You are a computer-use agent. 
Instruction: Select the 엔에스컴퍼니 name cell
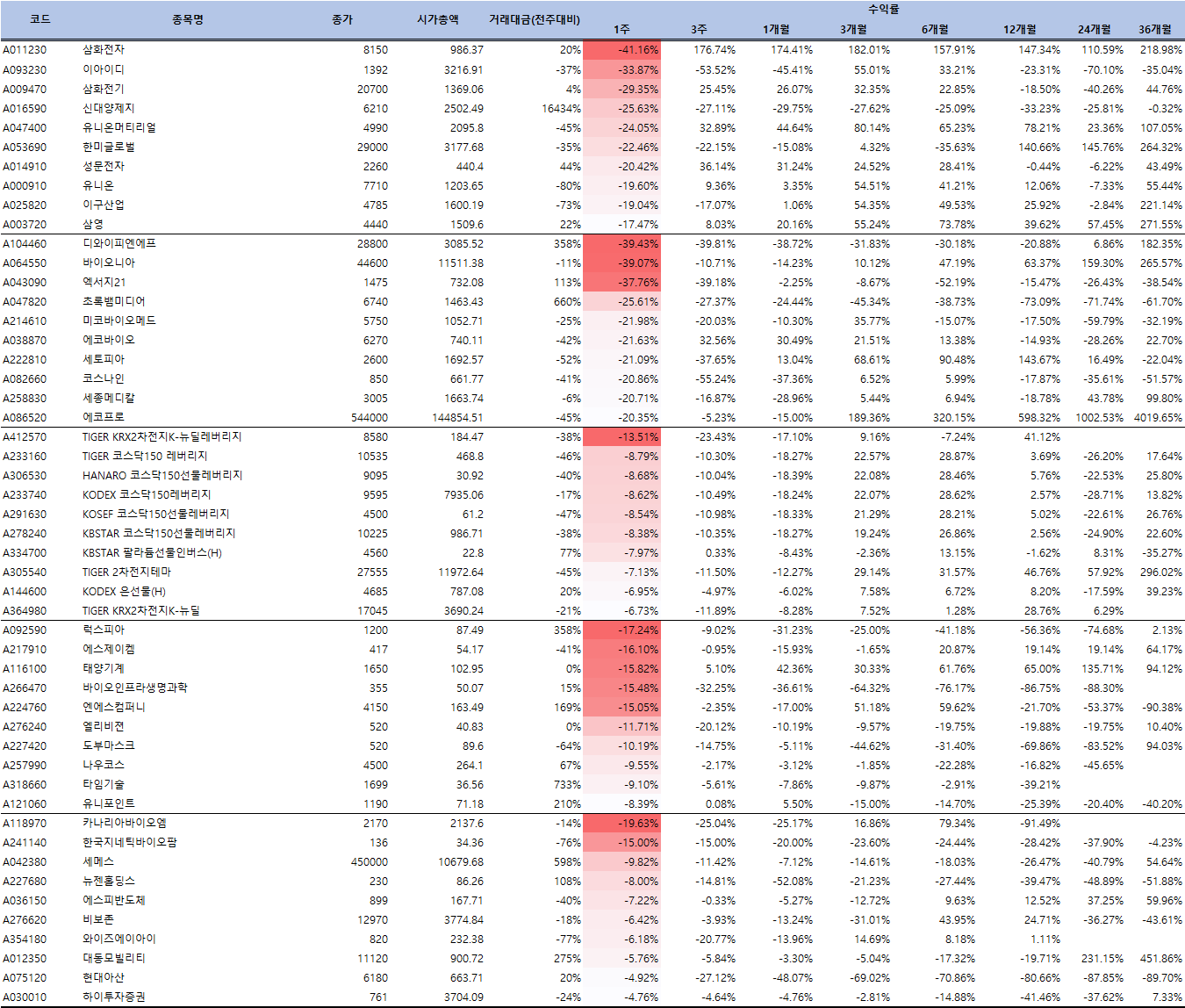[114, 707]
